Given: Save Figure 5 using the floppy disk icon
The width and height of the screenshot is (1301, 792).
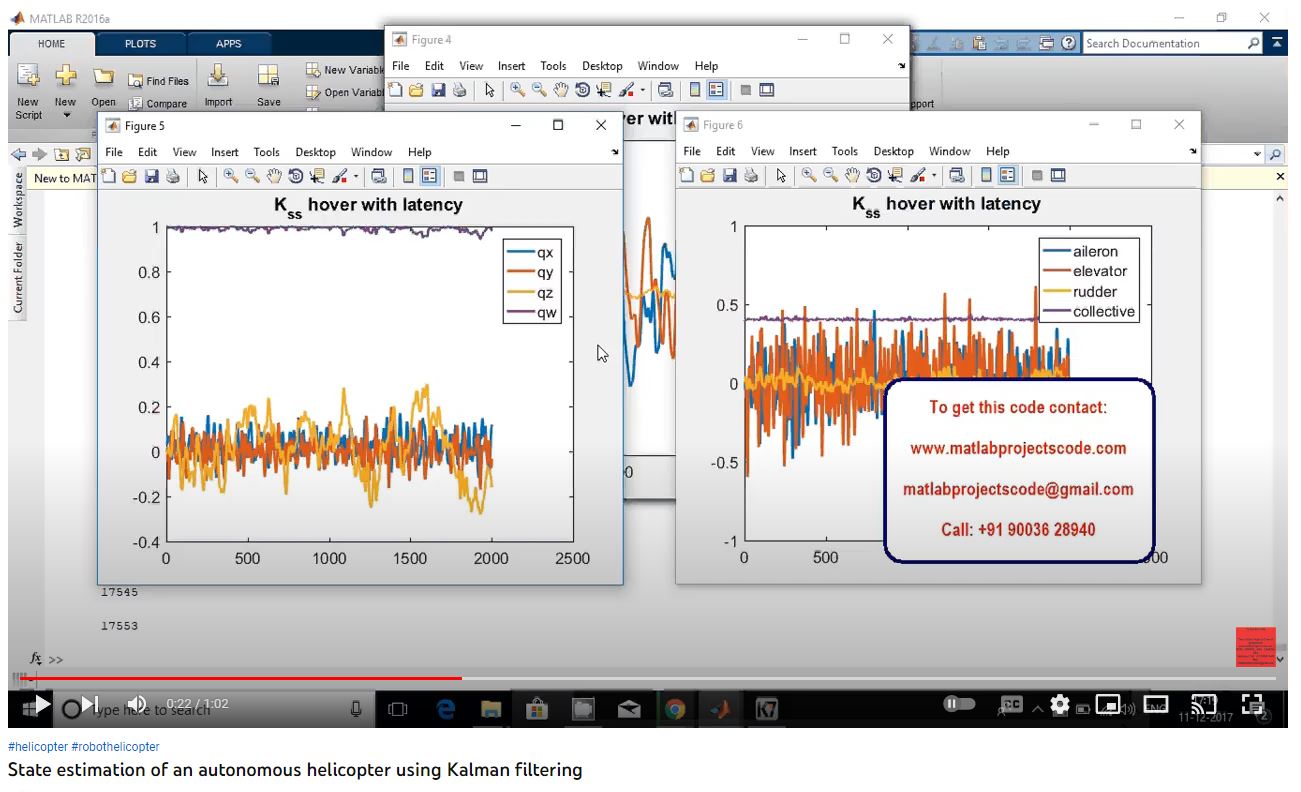Looking at the screenshot, I should point(152,177).
